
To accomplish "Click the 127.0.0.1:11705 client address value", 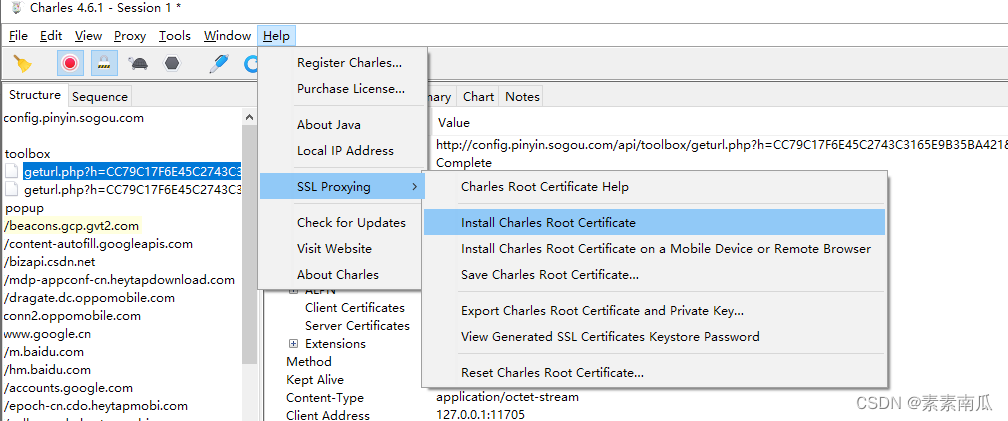I will coord(480,415).
